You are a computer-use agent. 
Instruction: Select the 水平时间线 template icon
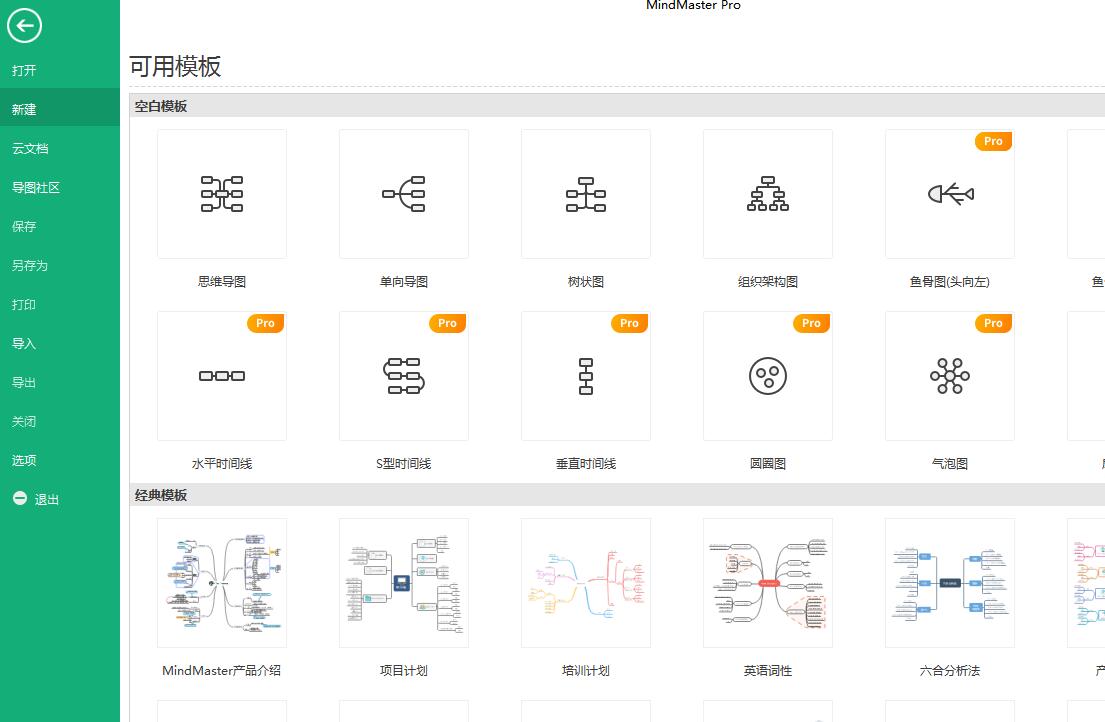pos(222,376)
